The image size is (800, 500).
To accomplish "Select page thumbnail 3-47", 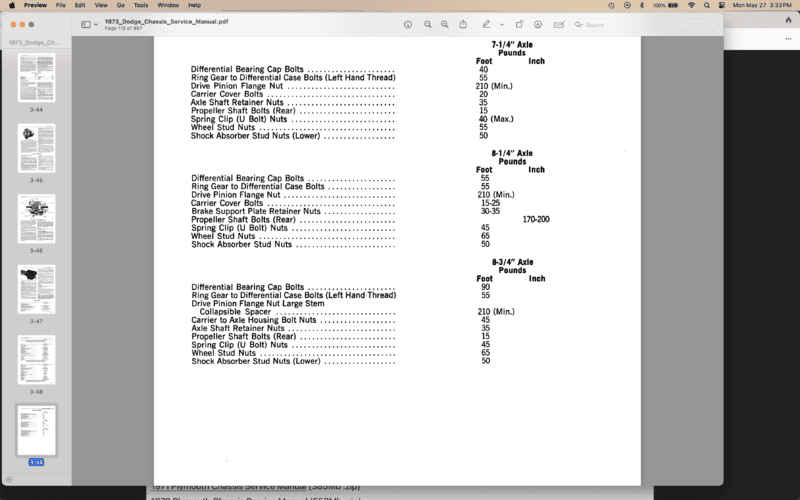I will click(36, 289).
